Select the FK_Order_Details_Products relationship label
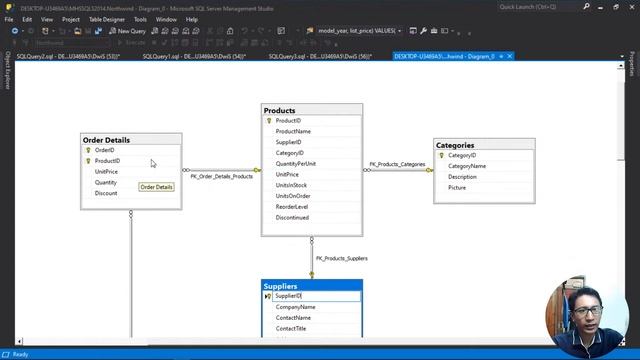This screenshot has width=640, height=360. pyautogui.click(x=222, y=176)
